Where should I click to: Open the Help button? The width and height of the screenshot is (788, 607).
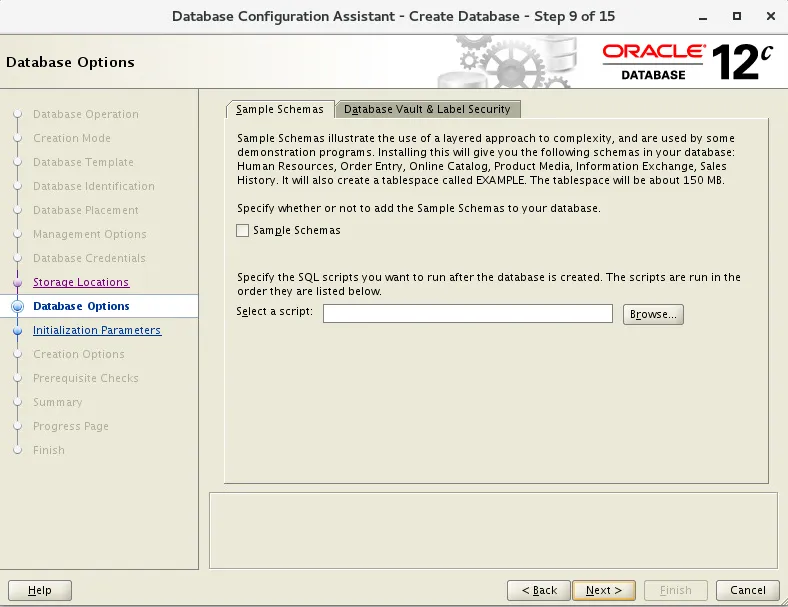(40, 590)
